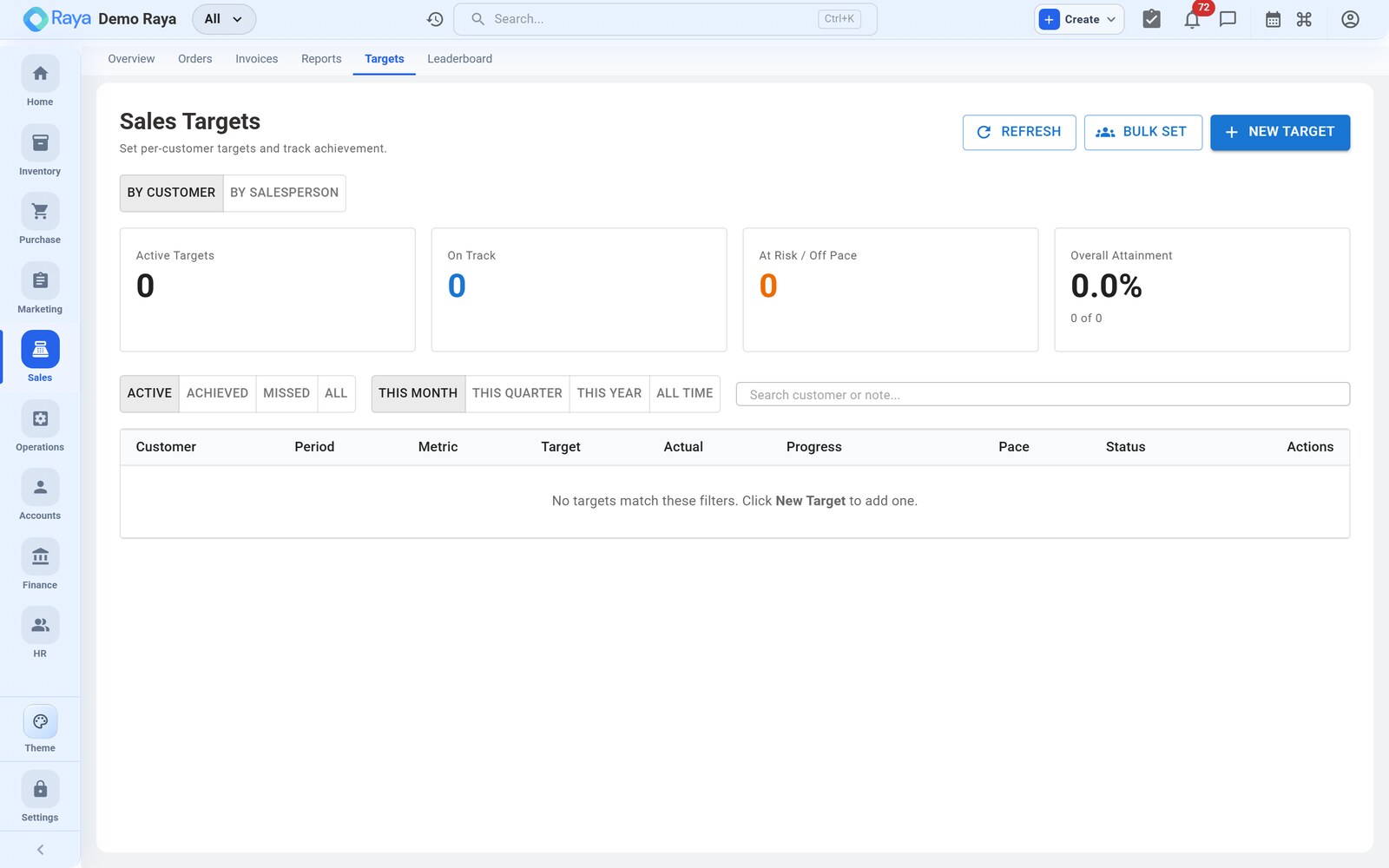Image resolution: width=1389 pixels, height=868 pixels.
Task: Open the command shortcuts icon
Action: coord(1304,19)
